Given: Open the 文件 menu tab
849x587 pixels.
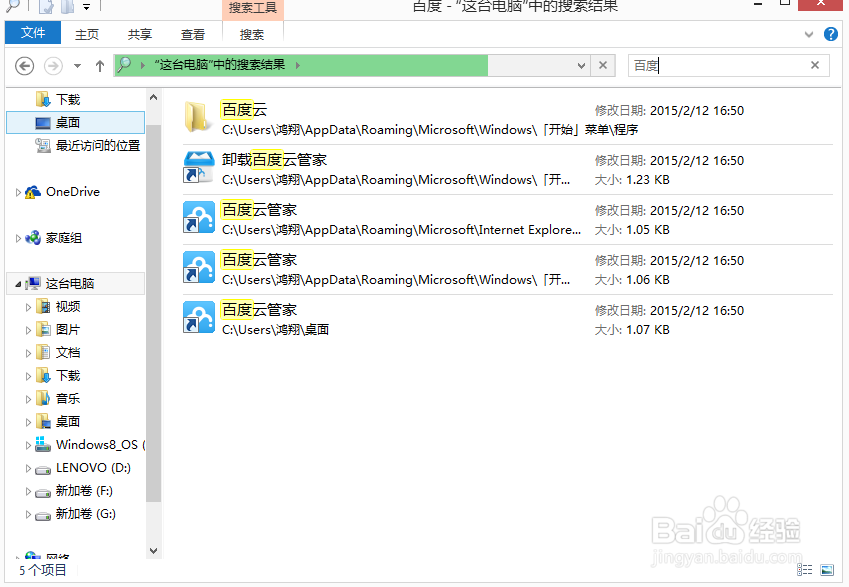Looking at the screenshot, I should click(x=32, y=33).
